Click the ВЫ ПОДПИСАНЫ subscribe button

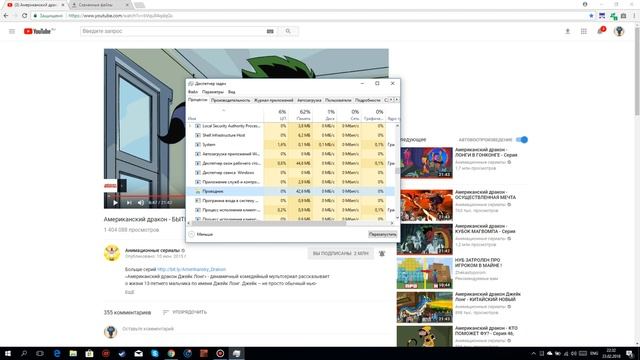[340, 253]
